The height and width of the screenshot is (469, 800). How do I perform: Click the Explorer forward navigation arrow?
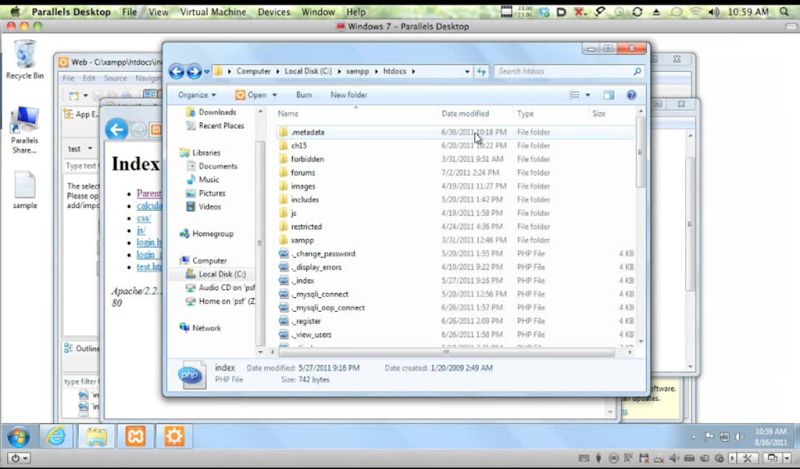(x=193, y=72)
